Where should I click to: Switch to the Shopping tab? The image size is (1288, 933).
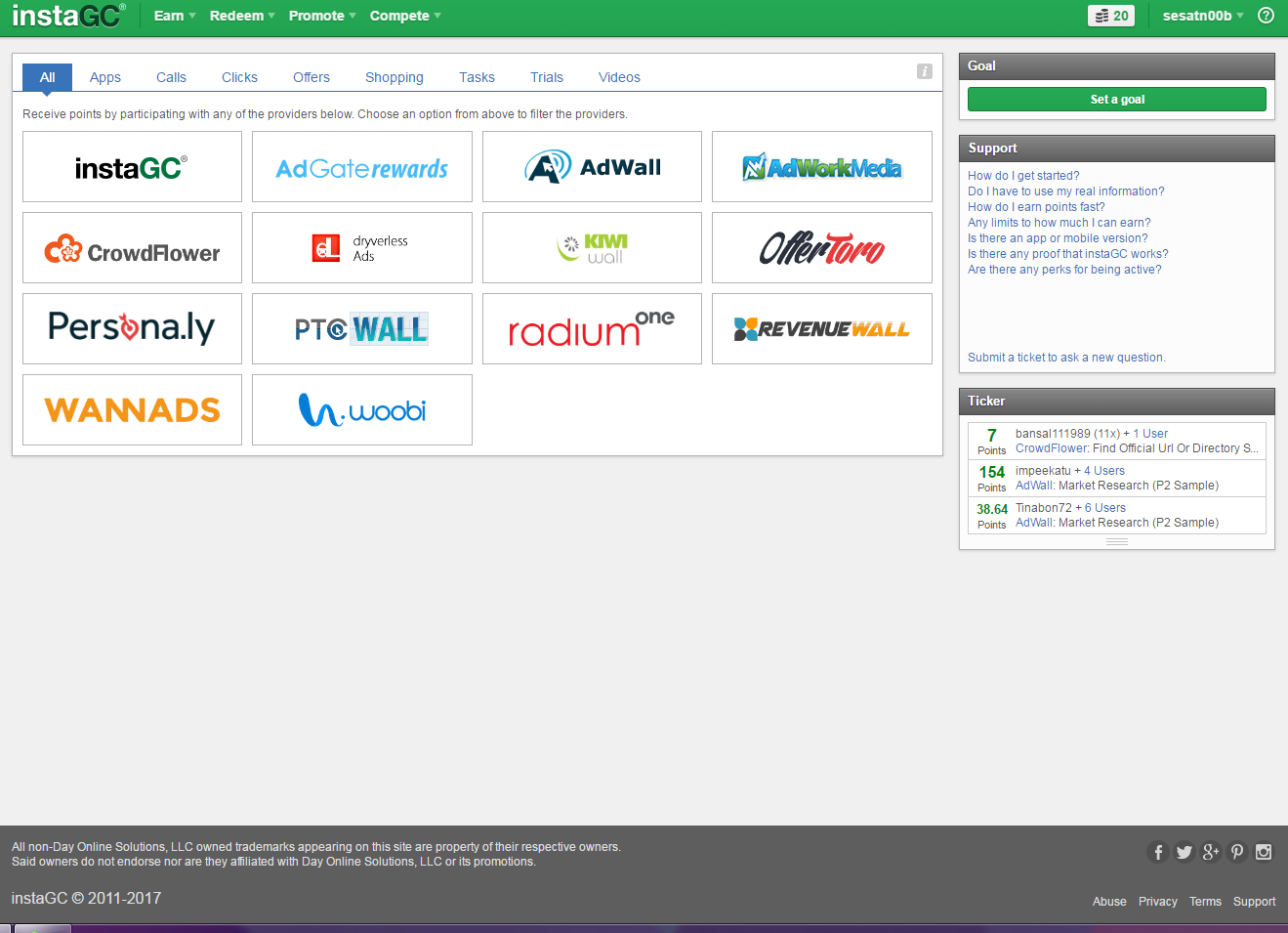tap(395, 77)
